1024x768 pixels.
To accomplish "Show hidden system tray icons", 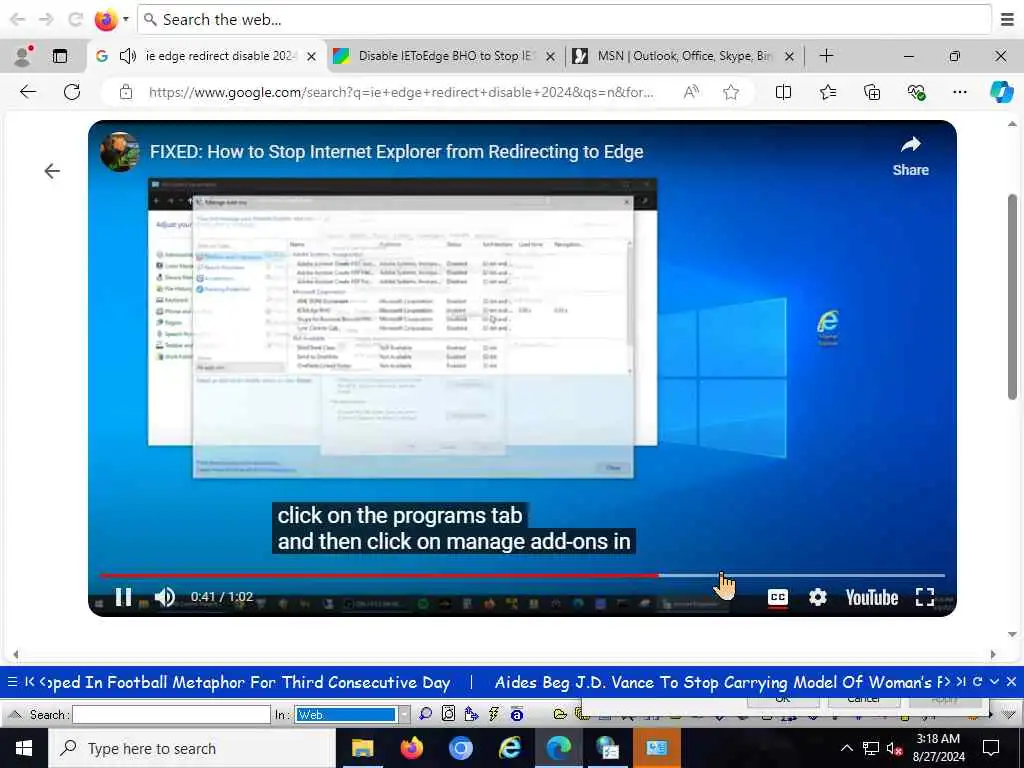I will (x=846, y=748).
